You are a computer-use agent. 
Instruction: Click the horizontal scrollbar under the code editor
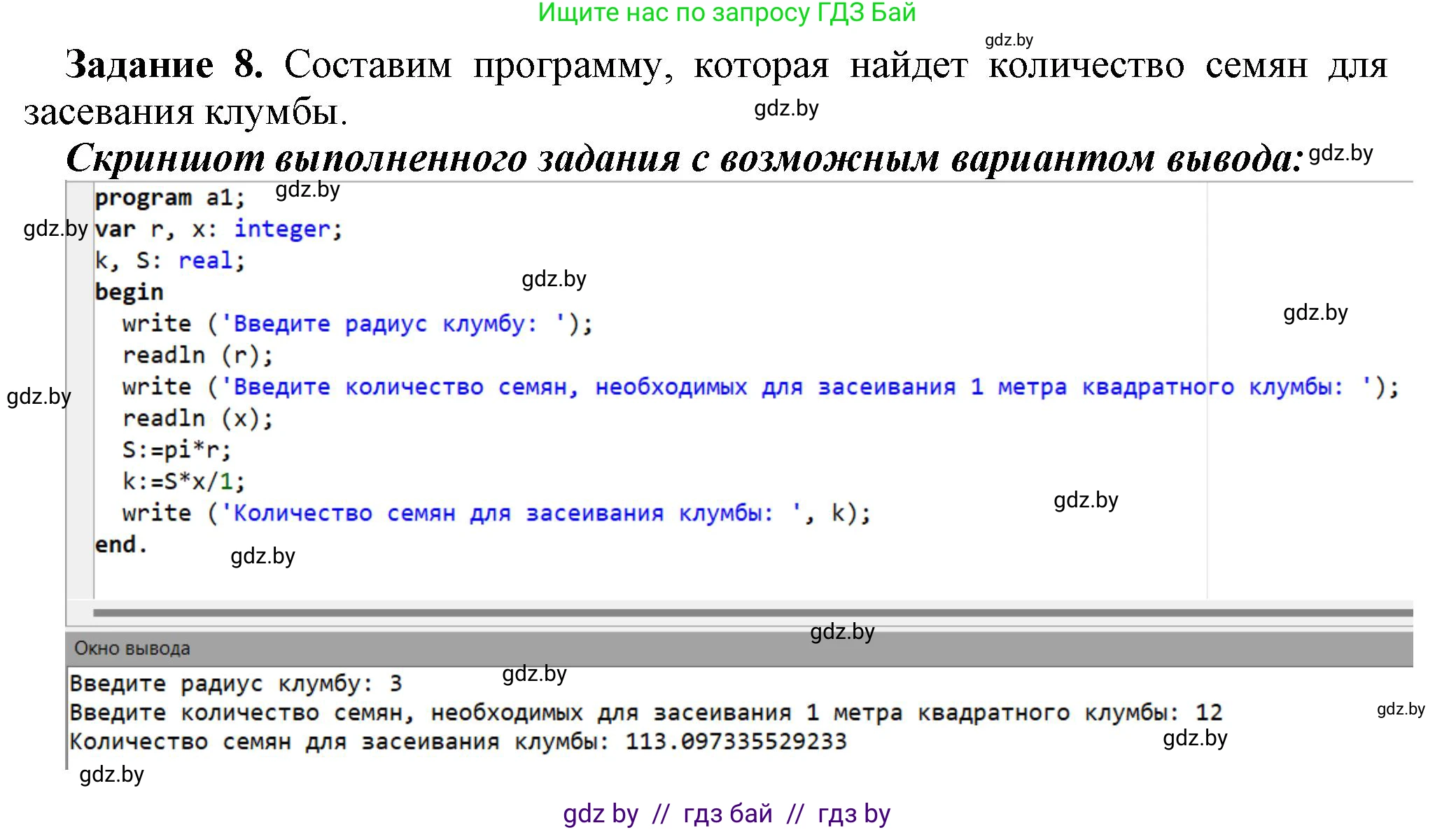pyautogui.click(x=752, y=613)
